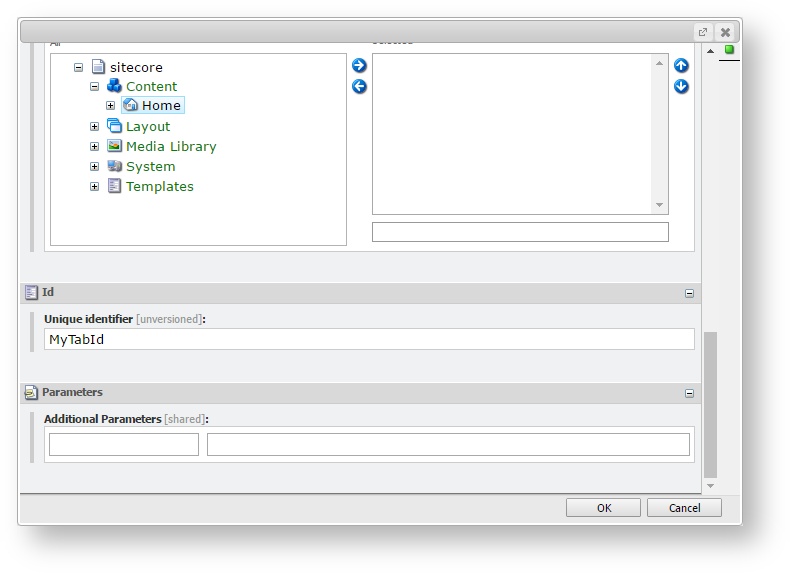Select the System tree item
Image resolution: width=791 pixels, height=574 pixels.
point(150,166)
